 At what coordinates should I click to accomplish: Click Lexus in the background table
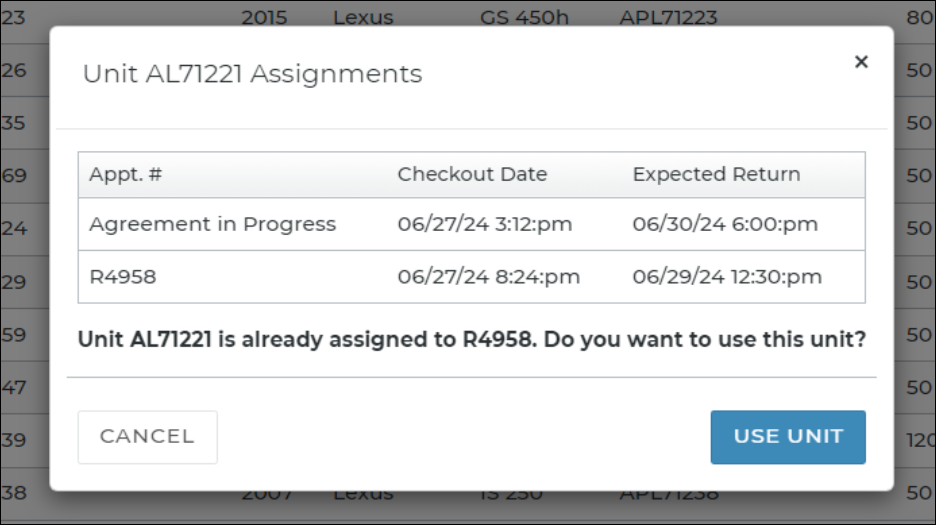pos(363,18)
